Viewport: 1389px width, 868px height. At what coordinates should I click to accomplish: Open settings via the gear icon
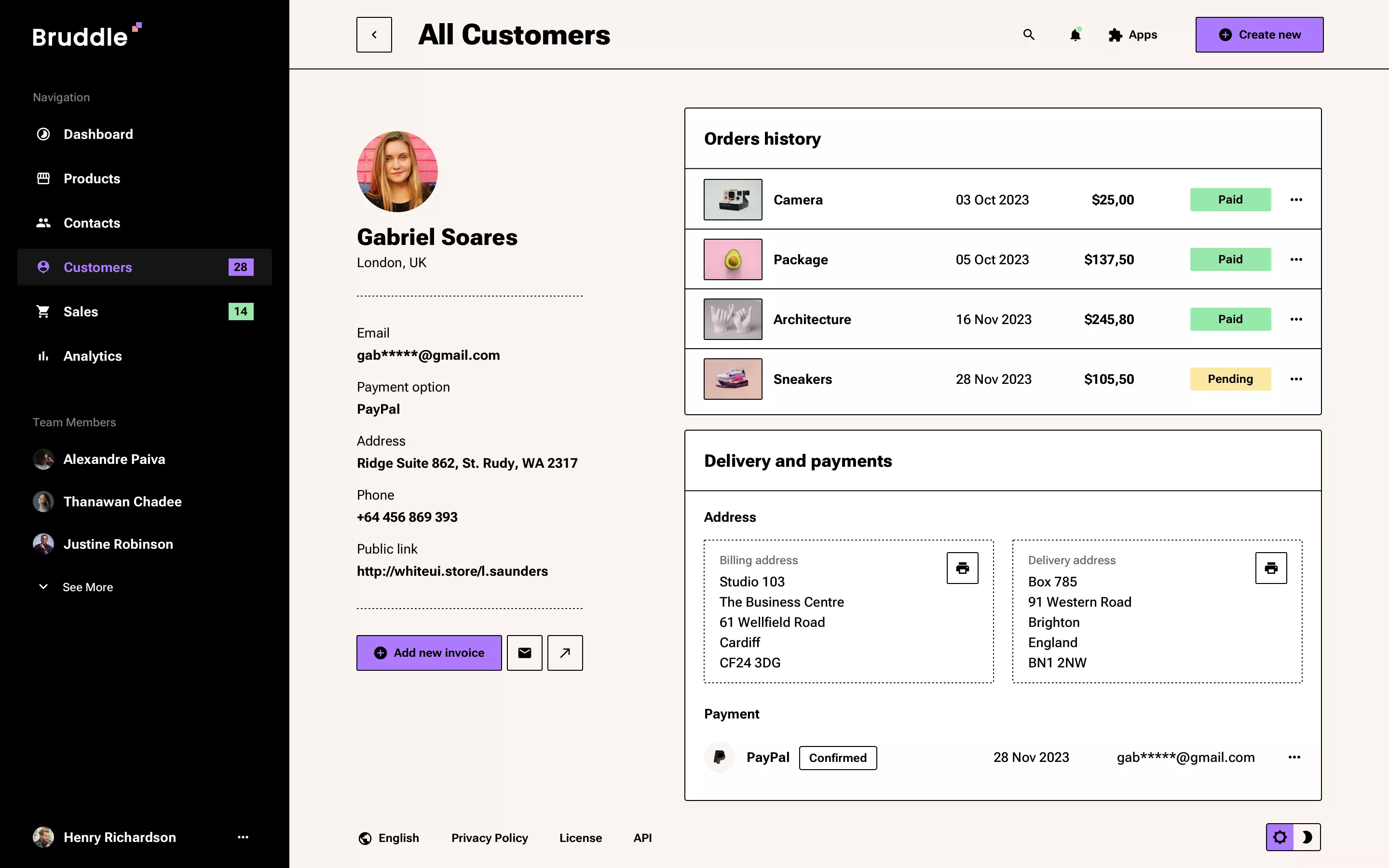pyautogui.click(x=1281, y=837)
